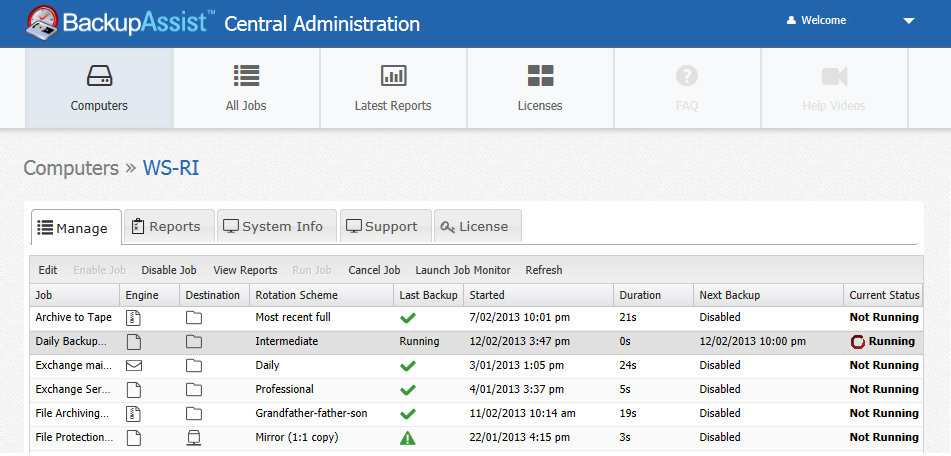
Task: Click the user icon beside Welcome
Action: [791, 21]
